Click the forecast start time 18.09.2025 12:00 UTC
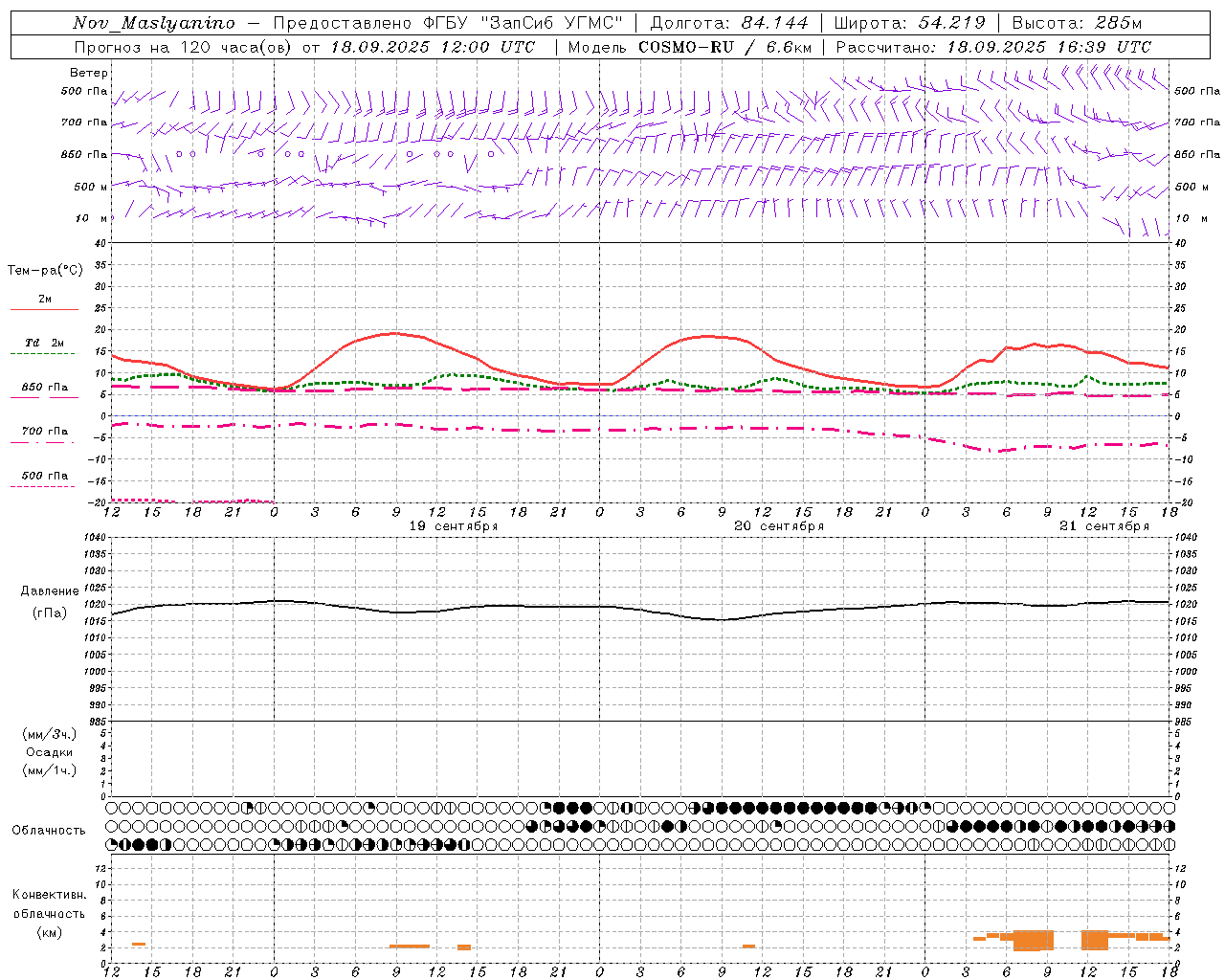The height and width of the screenshot is (980, 1225). click(433, 47)
